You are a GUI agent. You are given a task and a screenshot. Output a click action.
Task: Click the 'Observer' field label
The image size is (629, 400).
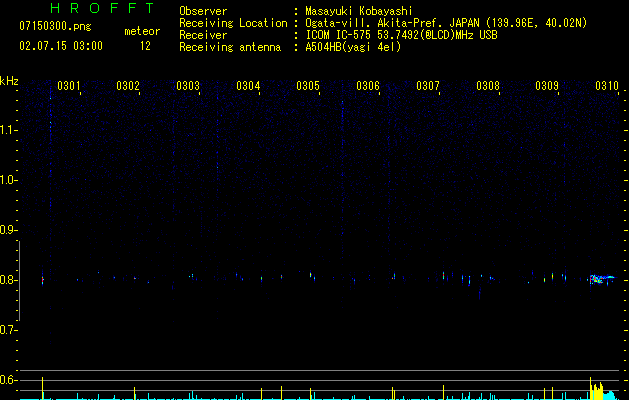click(203, 11)
